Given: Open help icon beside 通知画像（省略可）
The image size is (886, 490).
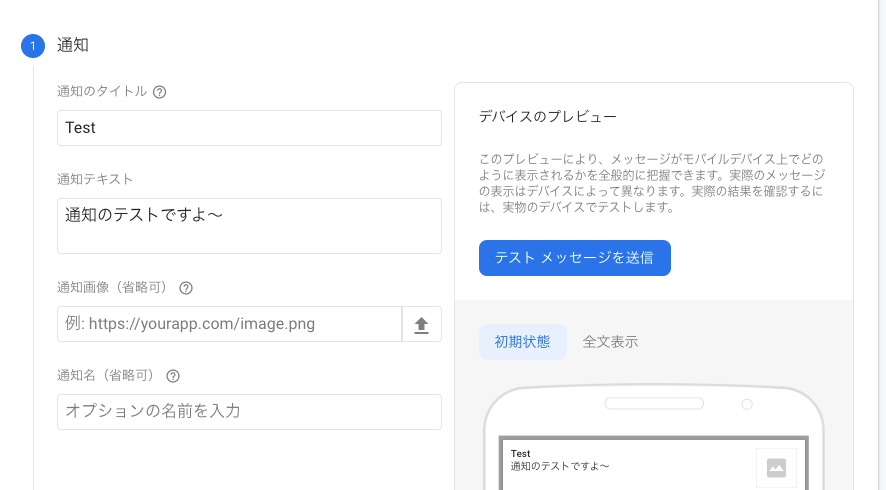Looking at the screenshot, I should tap(186, 288).
